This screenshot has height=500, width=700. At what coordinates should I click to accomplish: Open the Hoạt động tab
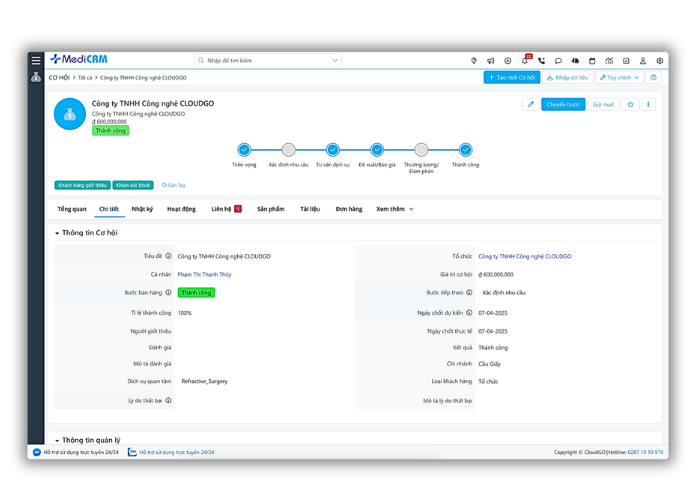[181, 209]
